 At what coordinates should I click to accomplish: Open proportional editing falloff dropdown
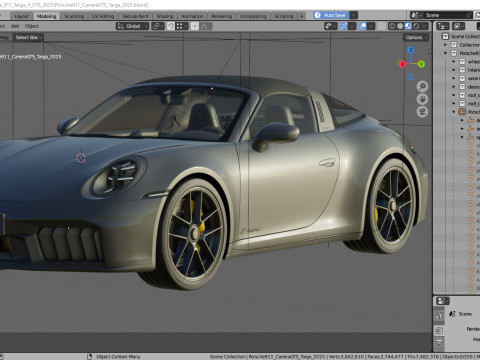206,26
